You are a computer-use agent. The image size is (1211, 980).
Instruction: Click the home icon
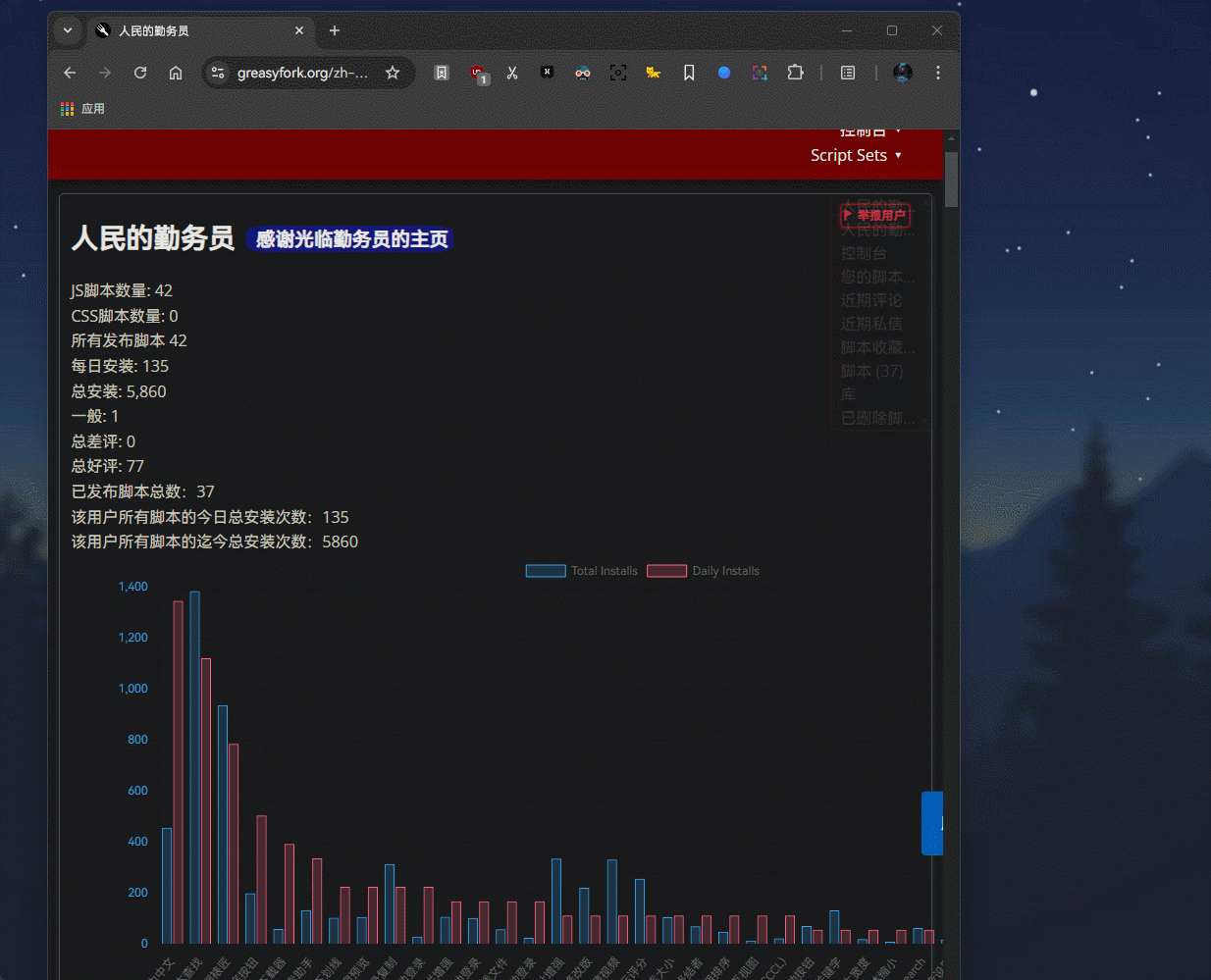(x=176, y=72)
